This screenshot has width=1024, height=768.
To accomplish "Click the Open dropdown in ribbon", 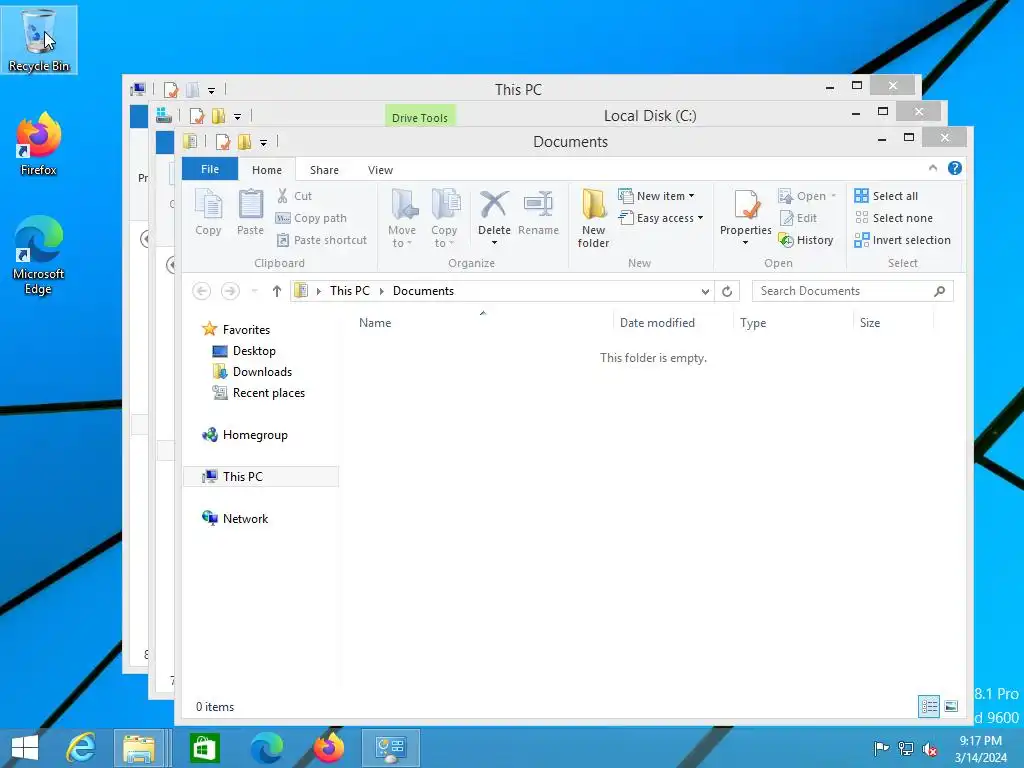I will click(807, 196).
